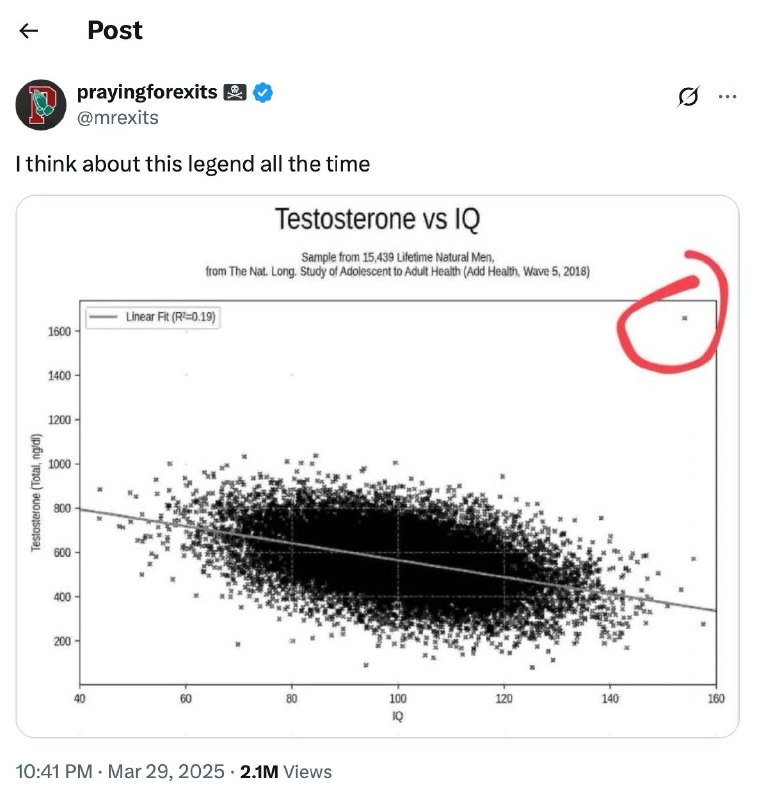Click the Post page heading
The height and width of the screenshot is (800, 759).
(115, 30)
